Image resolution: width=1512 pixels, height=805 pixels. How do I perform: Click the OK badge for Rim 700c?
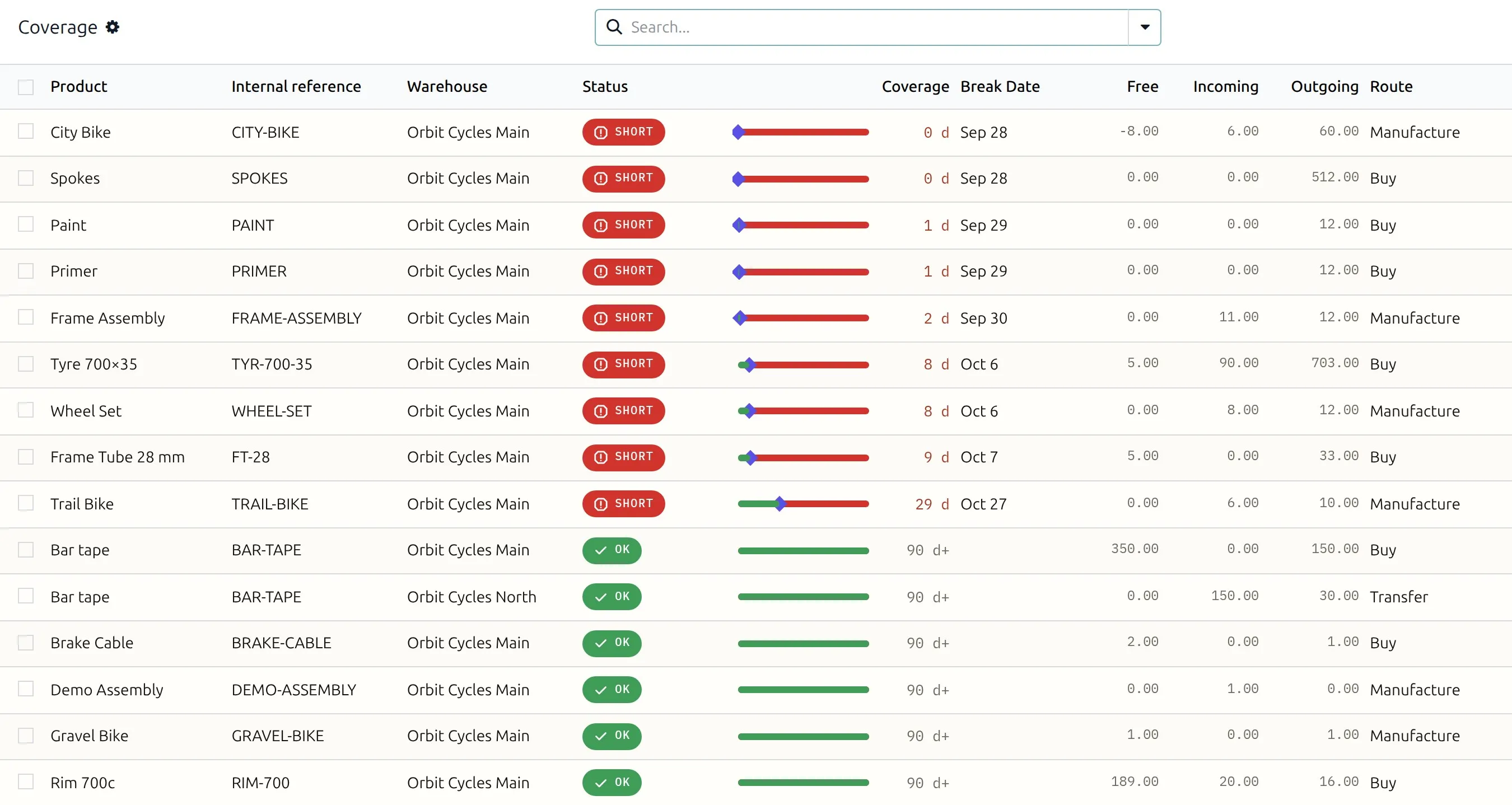[x=612, y=783]
